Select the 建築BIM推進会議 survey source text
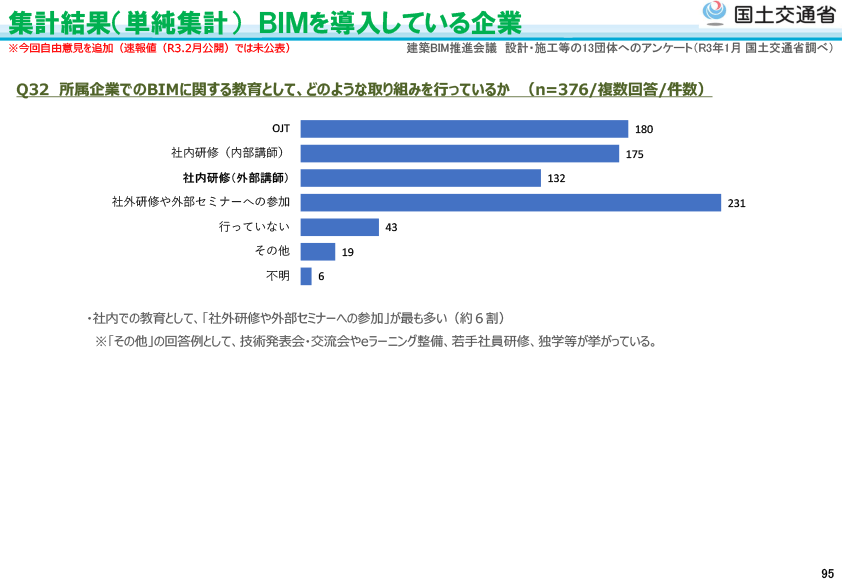The image size is (842, 583). (620, 48)
